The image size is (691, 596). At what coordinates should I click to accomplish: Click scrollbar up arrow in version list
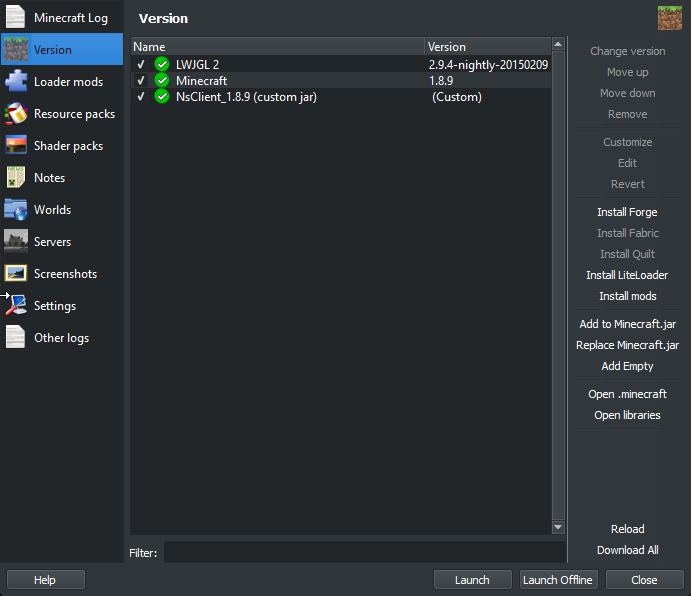click(558, 44)
